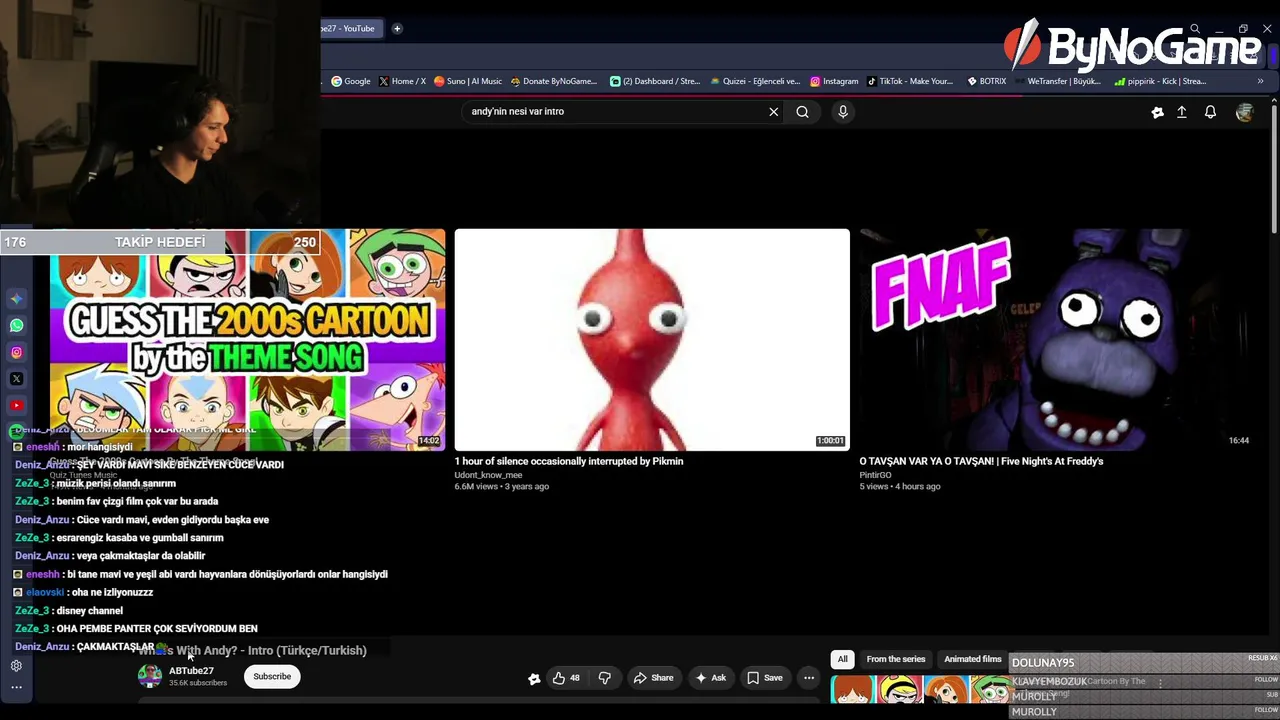Share the current video
This screenshot has height=720, width=1280.
pyautogui.click(x=654, y=678)
